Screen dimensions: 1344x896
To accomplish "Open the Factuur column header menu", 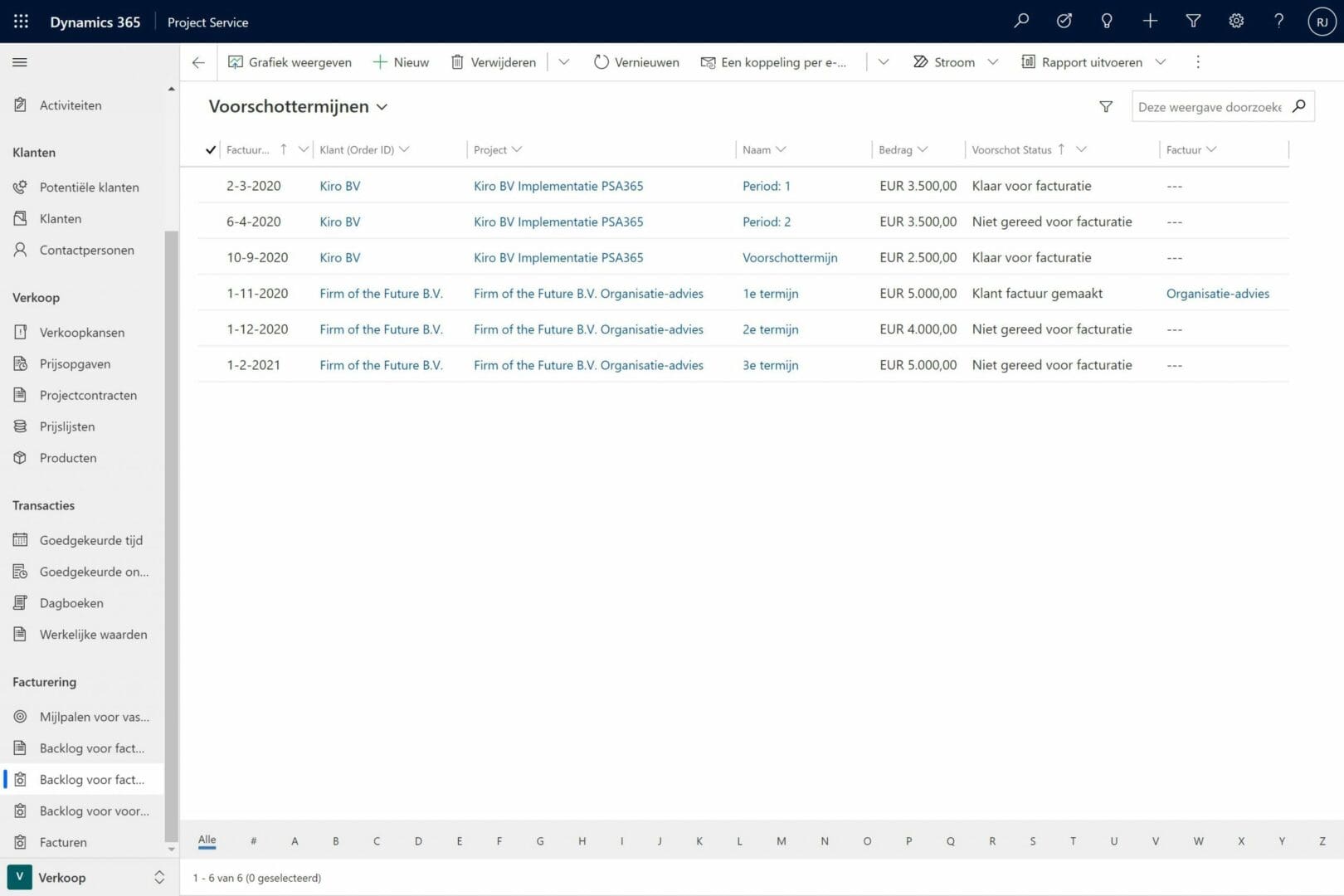I will pyautogui.click(x=1191, y=150).
